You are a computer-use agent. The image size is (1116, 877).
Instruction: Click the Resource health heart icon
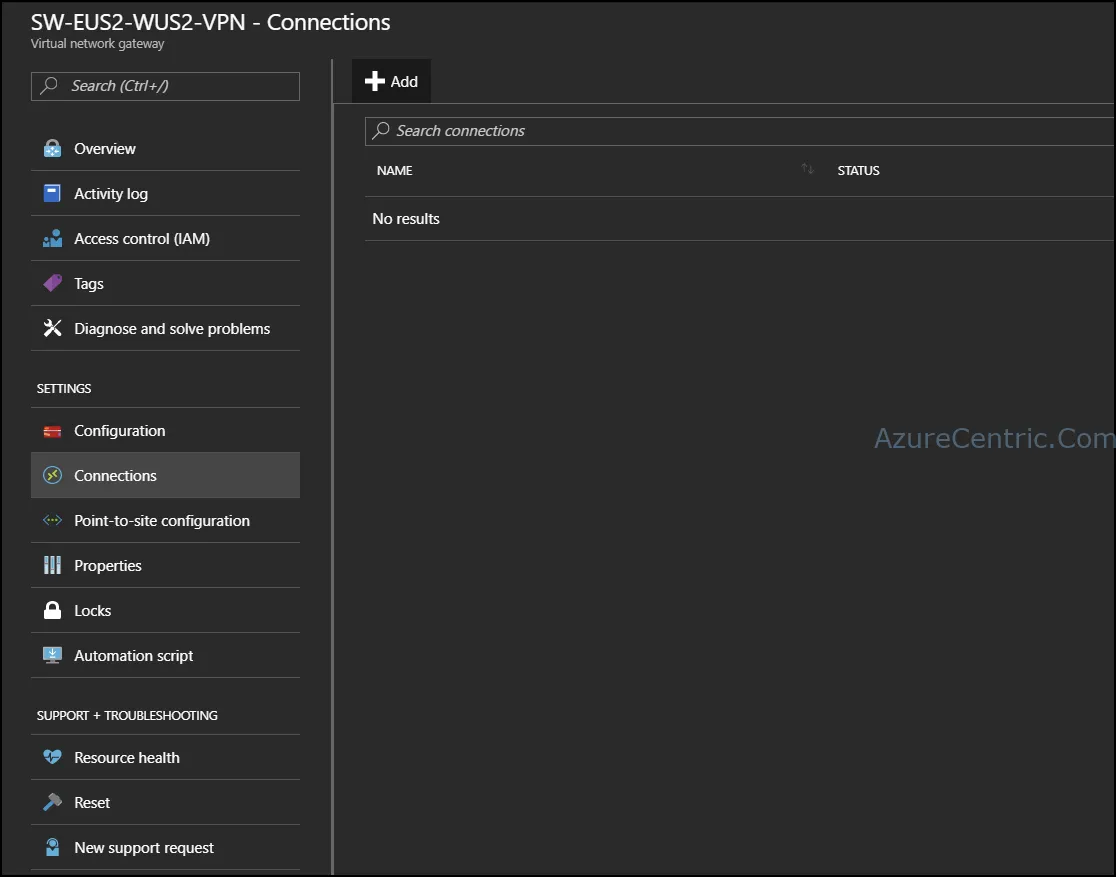click(52, 757)
